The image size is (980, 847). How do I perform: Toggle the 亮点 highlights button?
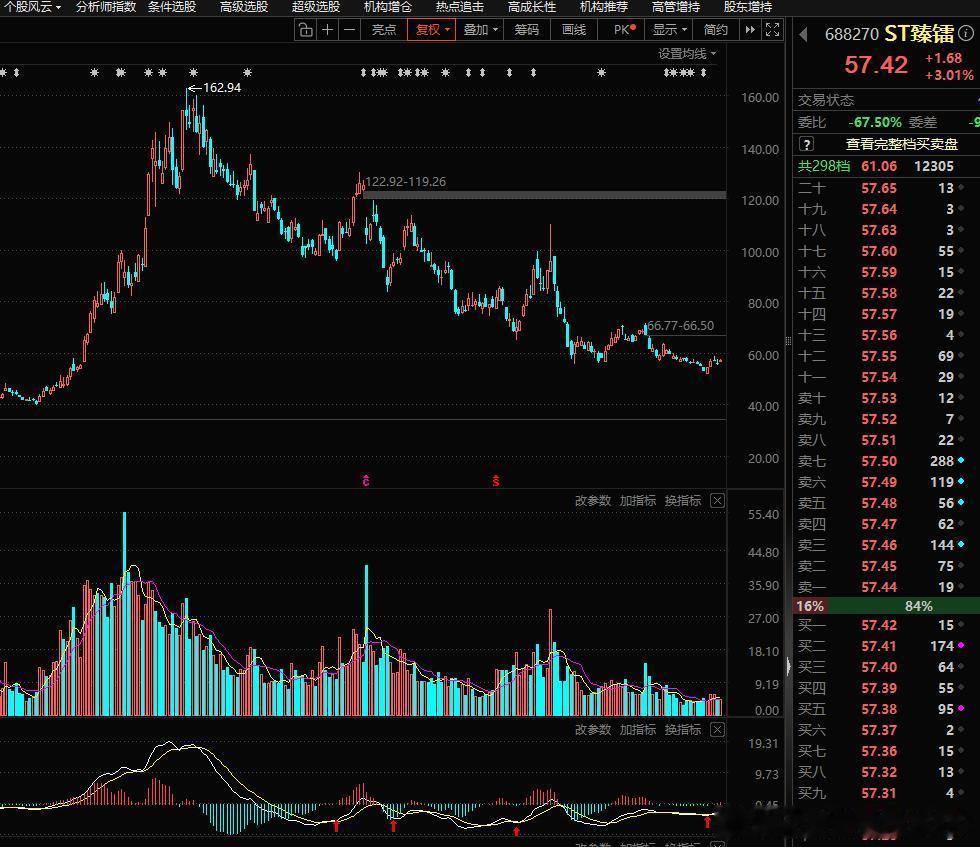[383, 29]
